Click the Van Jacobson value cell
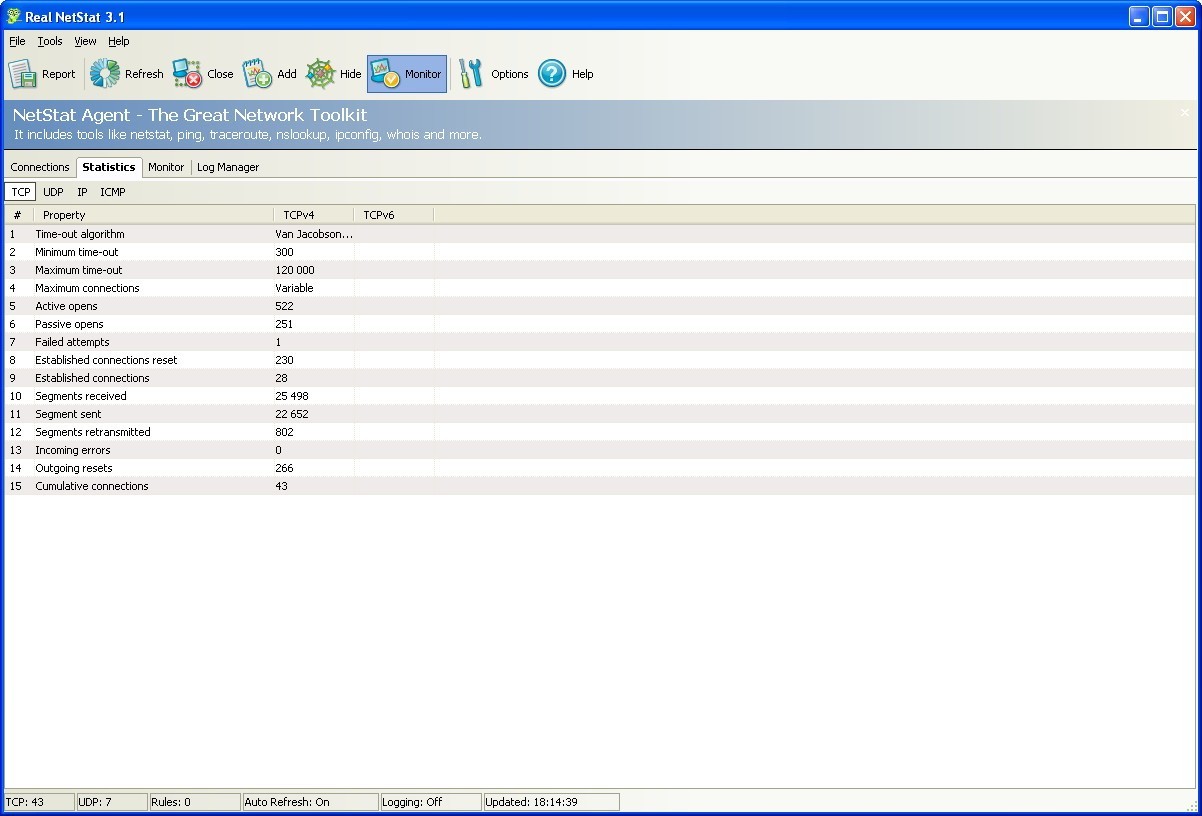The height and width of the screenshot is (816, 1202). [314, 234]
